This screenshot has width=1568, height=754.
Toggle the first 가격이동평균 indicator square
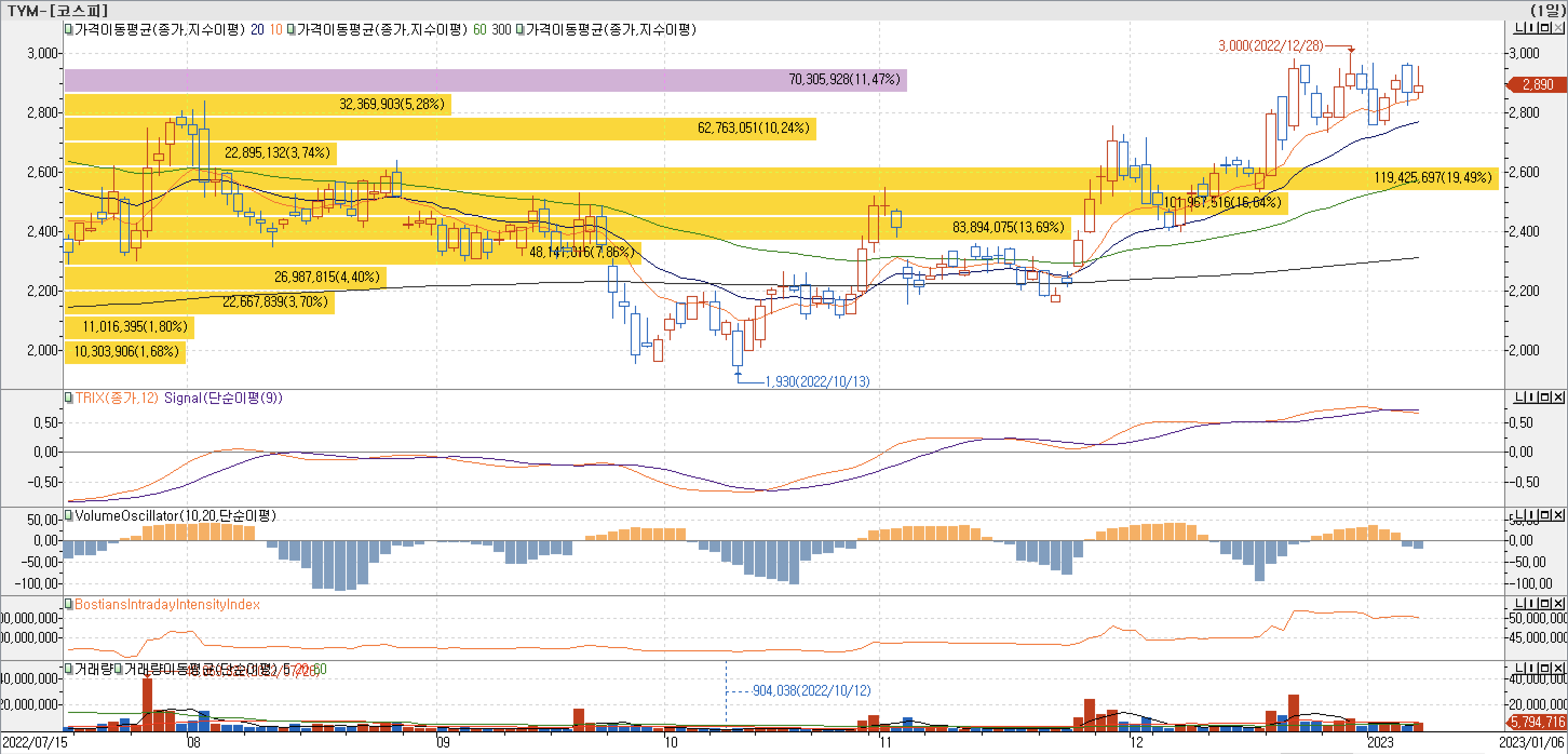69,29
